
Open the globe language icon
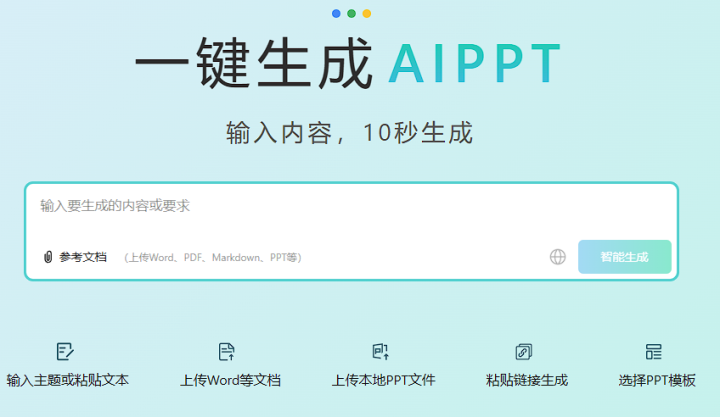pos(558,257)
